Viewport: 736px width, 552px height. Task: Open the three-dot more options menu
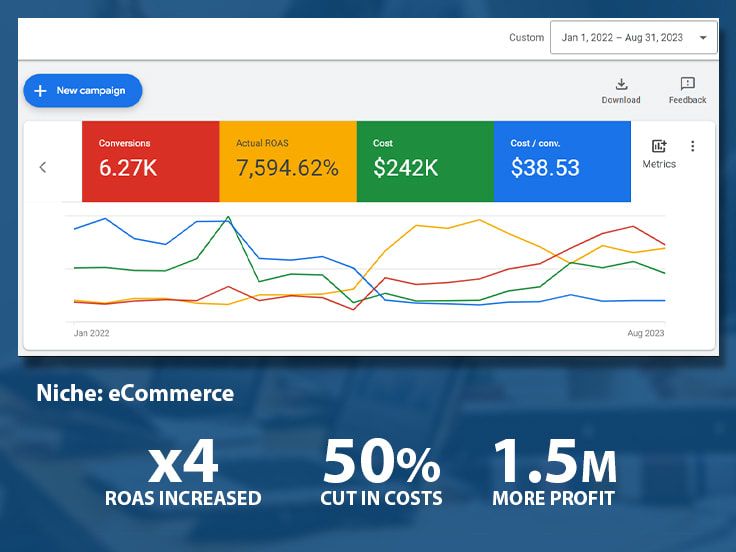point(693,146)
